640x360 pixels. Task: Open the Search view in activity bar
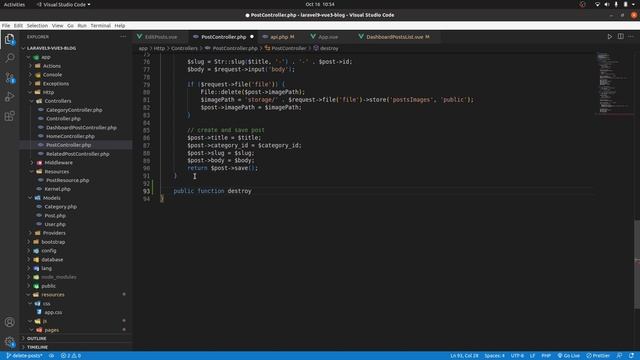9,58
